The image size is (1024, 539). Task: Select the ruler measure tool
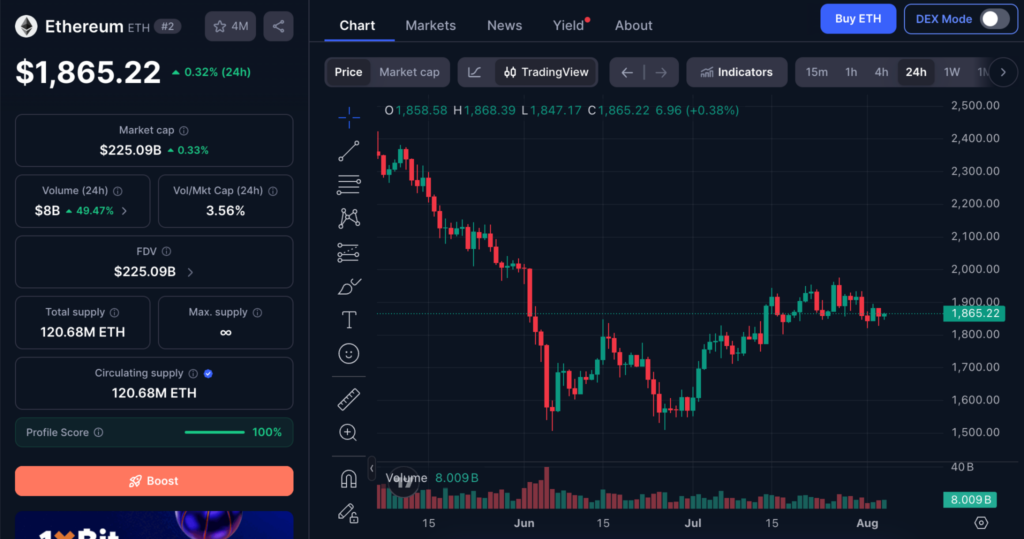[349, 399]
